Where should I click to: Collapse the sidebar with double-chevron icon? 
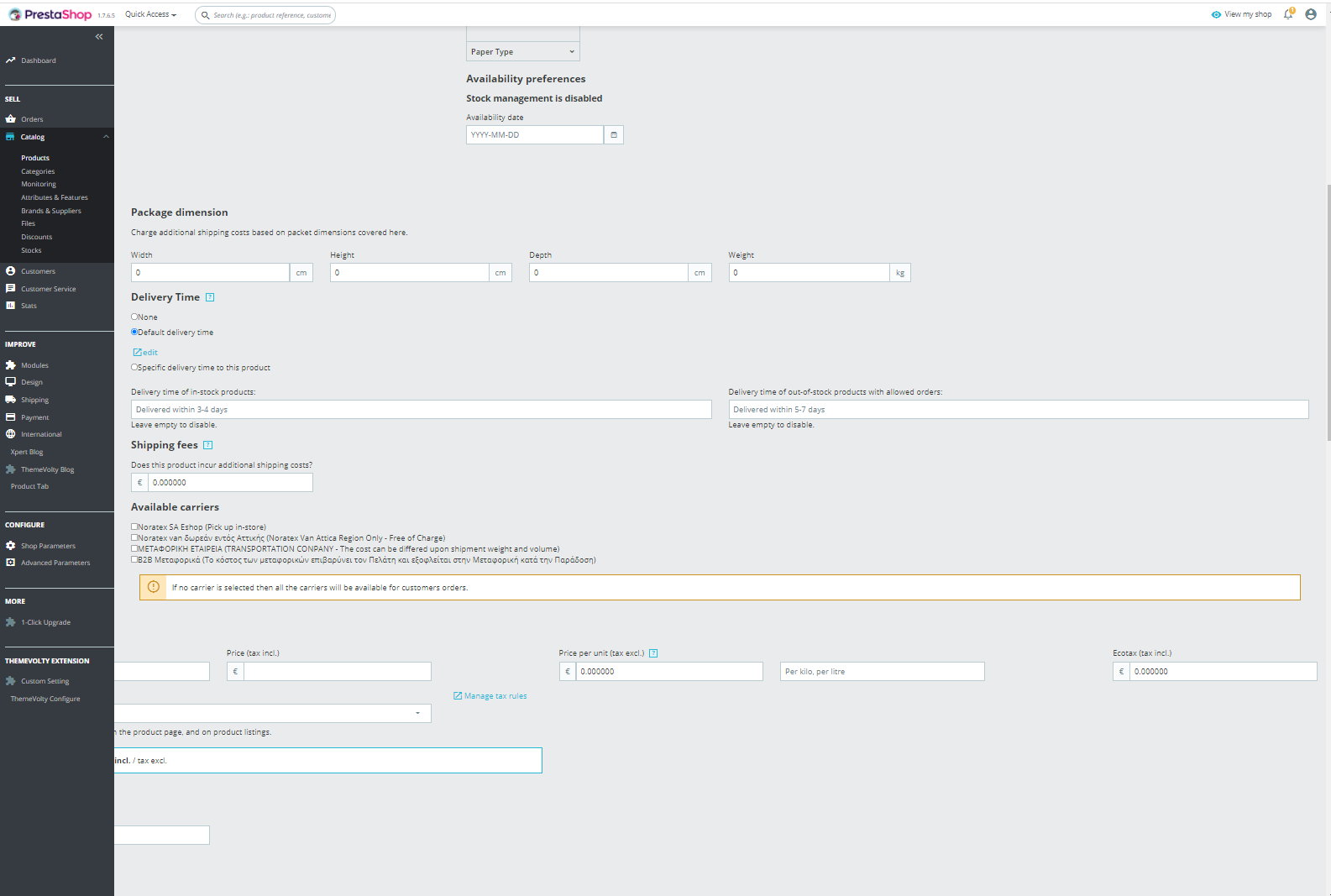(99, 37)
